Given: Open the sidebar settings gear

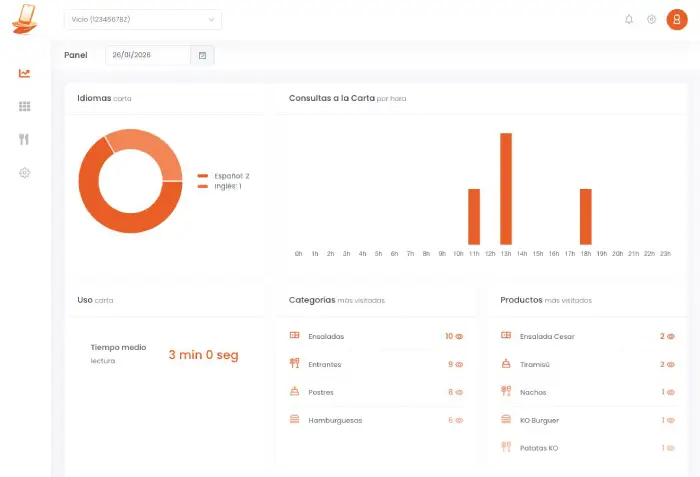Looking at the screenshot, I should (24, 172).
